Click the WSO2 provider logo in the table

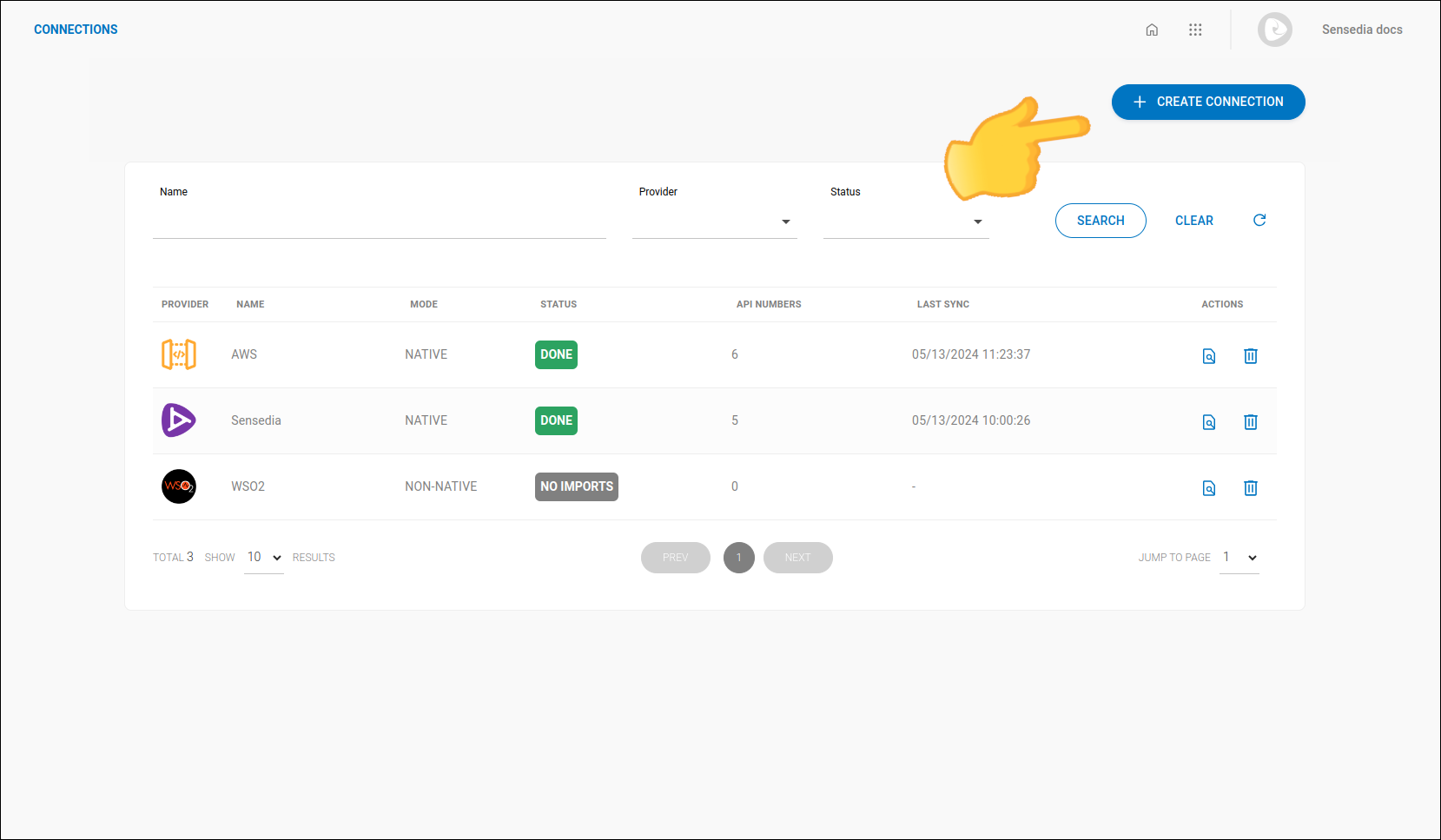click(x=179, y=486)
